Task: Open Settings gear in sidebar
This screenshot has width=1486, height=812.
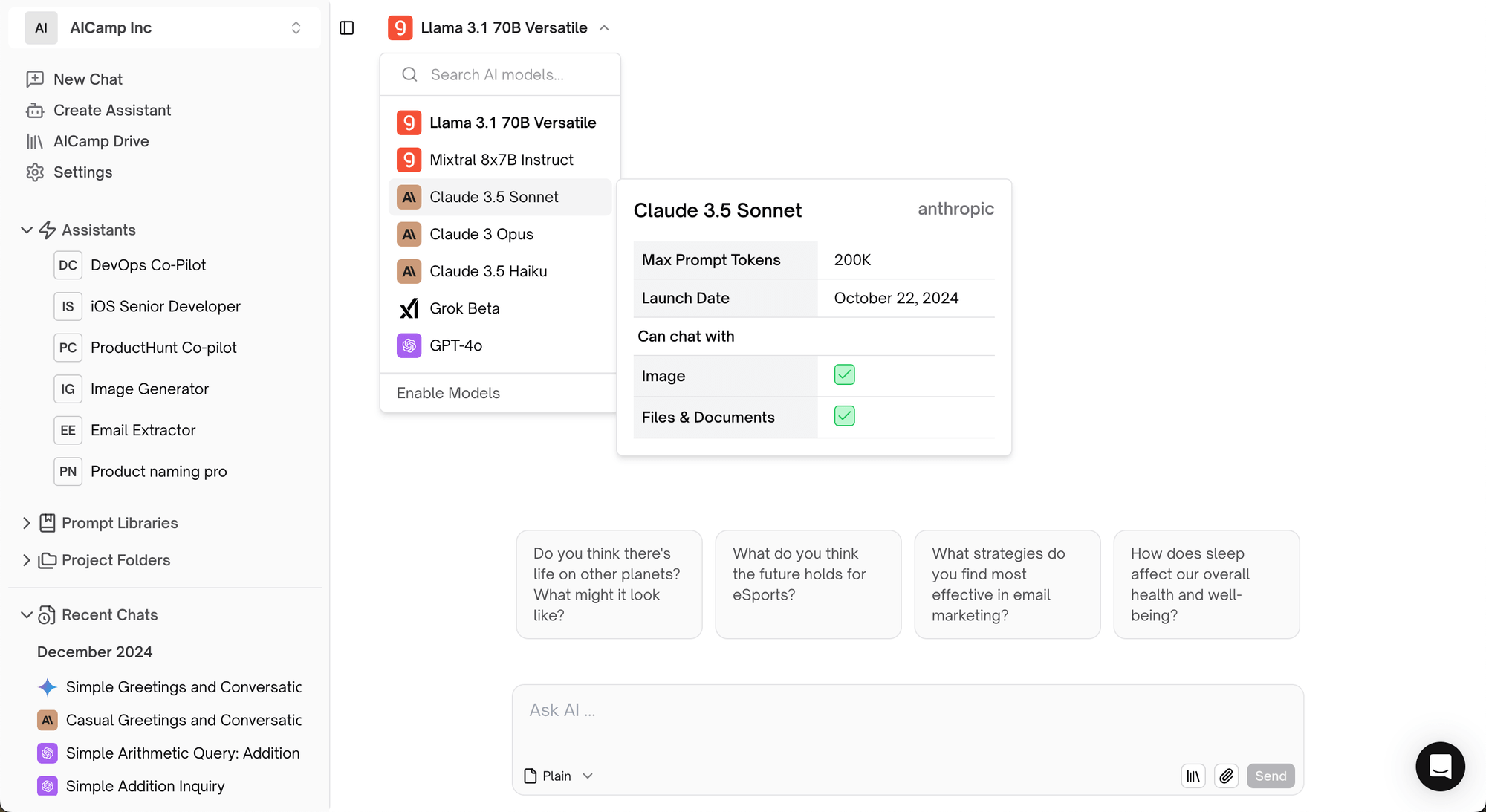Action: [35, 172]
